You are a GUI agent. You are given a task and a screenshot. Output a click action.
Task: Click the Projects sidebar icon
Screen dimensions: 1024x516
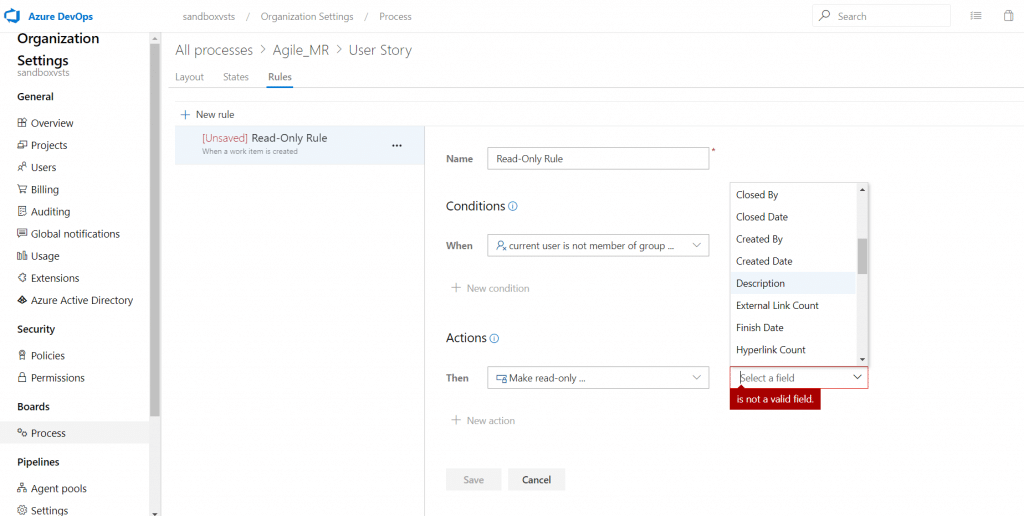click(x=22, y=145)
